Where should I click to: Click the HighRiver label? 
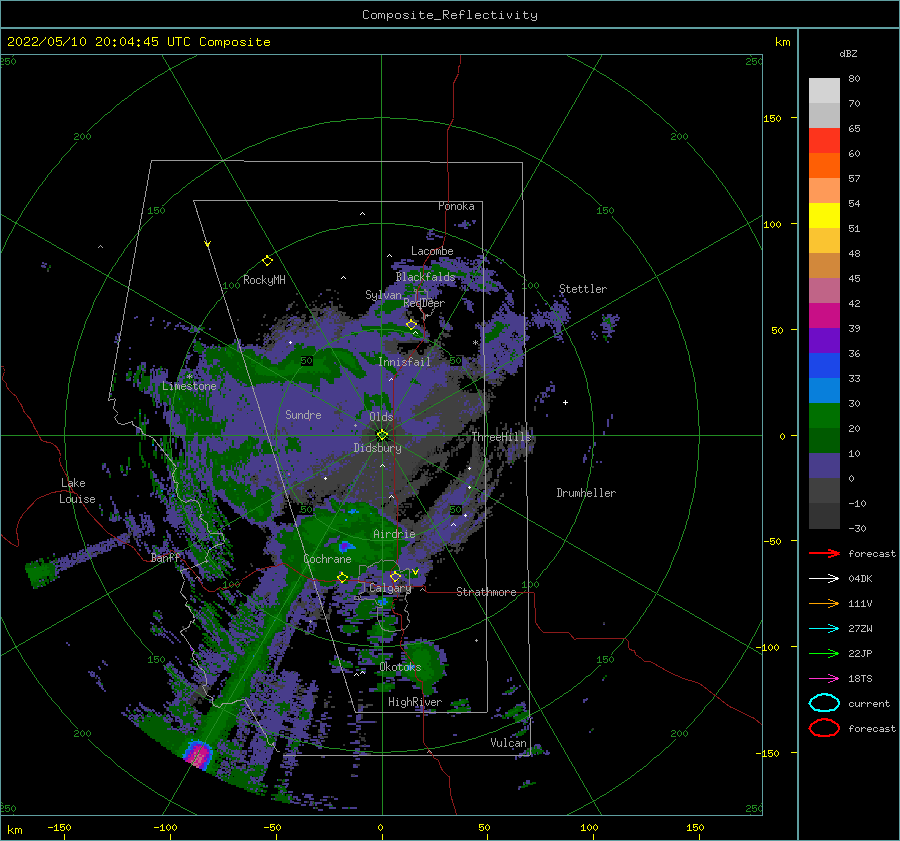coord(415,702)
